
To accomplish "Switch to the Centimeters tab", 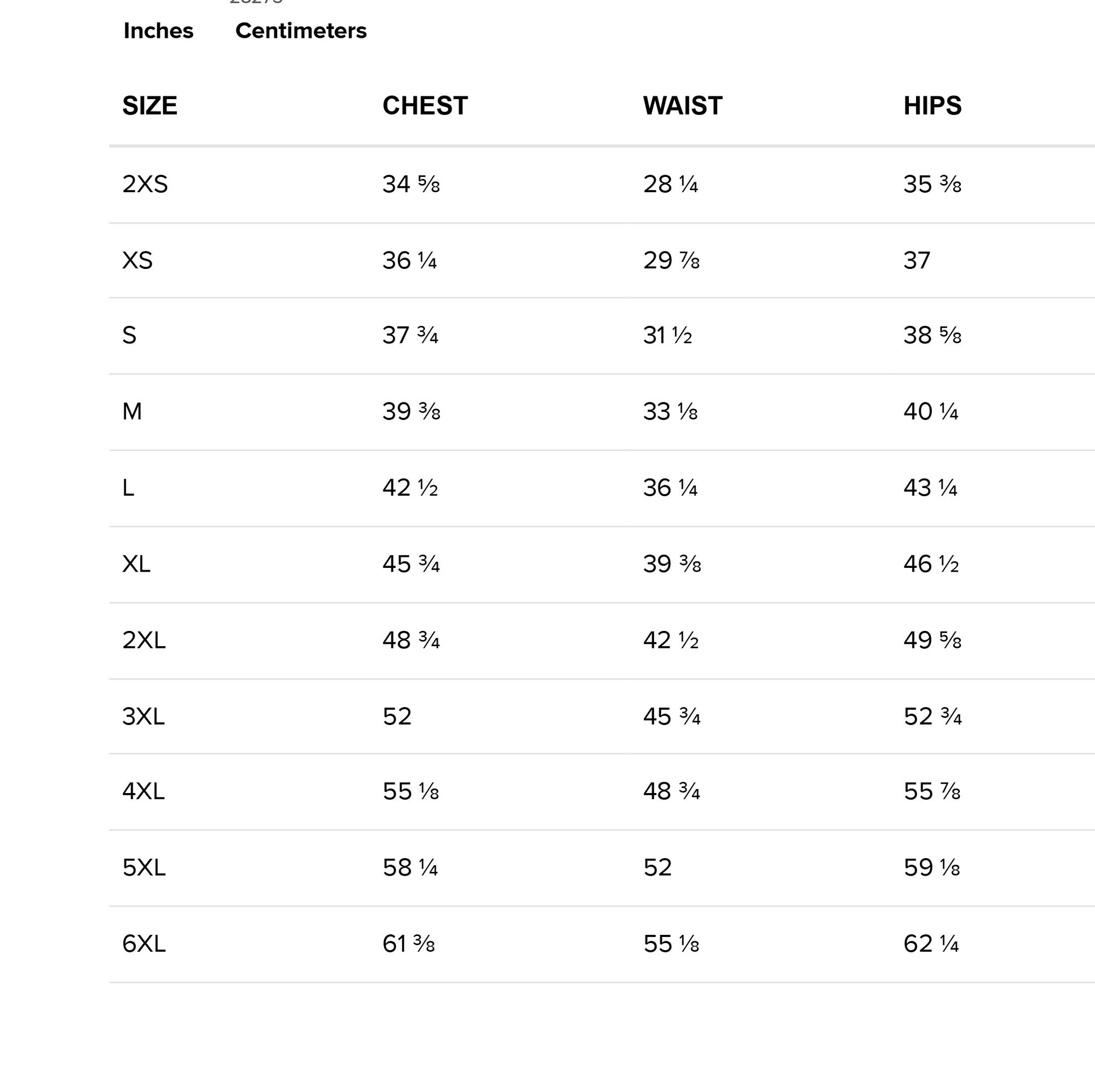I will [301, 31].
